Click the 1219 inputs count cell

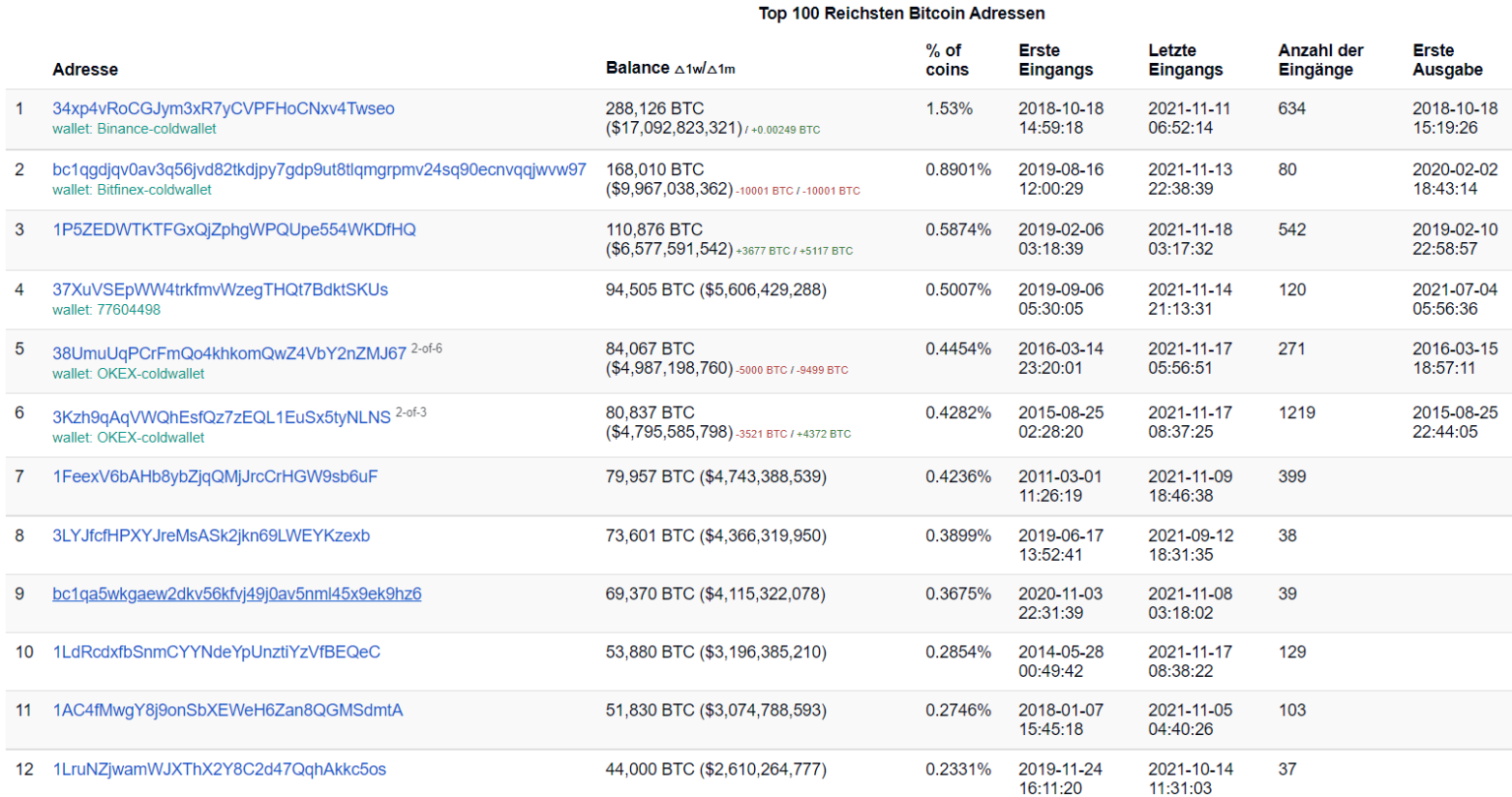(x=1296, y=412)
